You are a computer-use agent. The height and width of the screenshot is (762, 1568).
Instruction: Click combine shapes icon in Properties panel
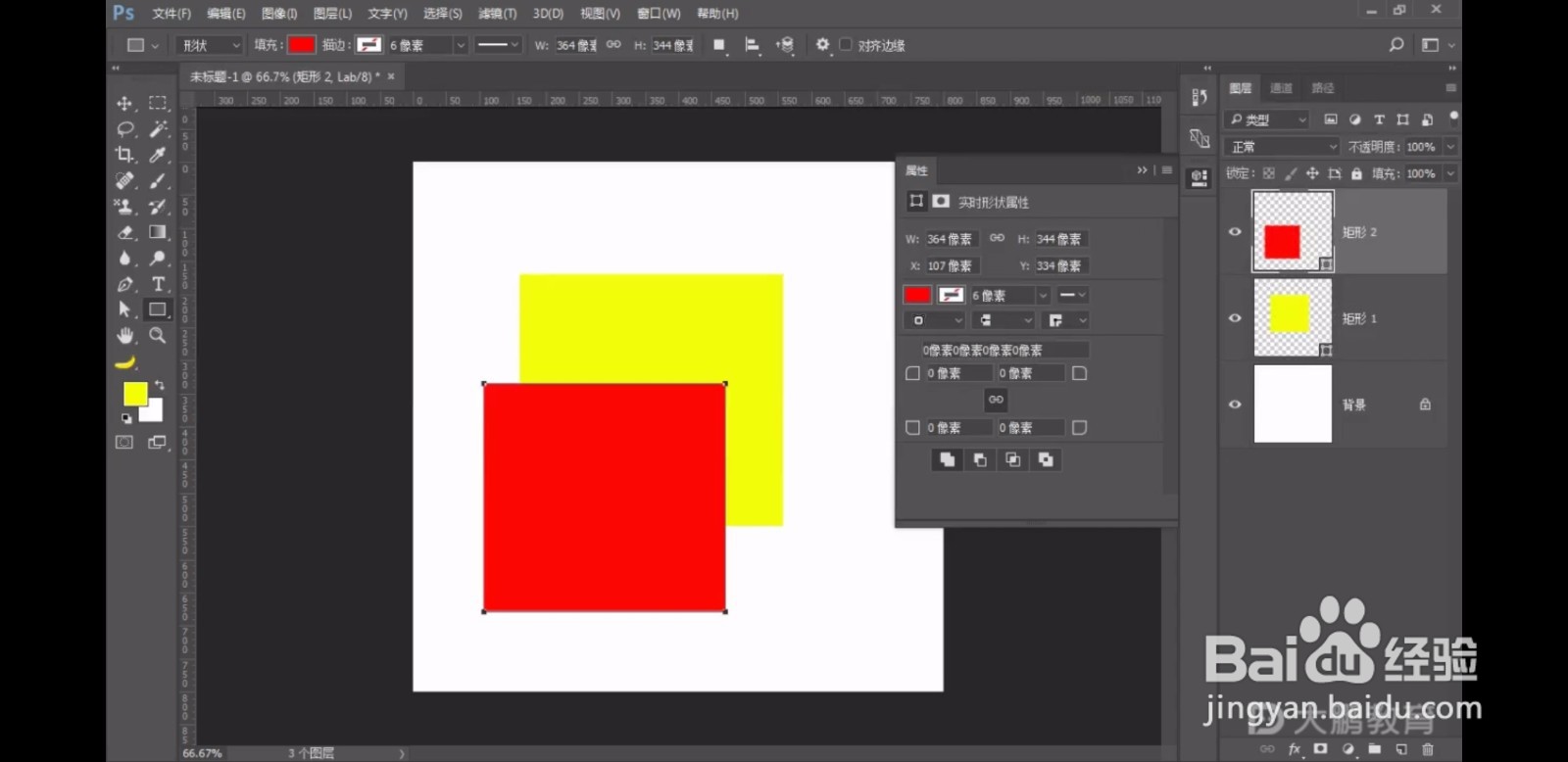click(947, 459)
